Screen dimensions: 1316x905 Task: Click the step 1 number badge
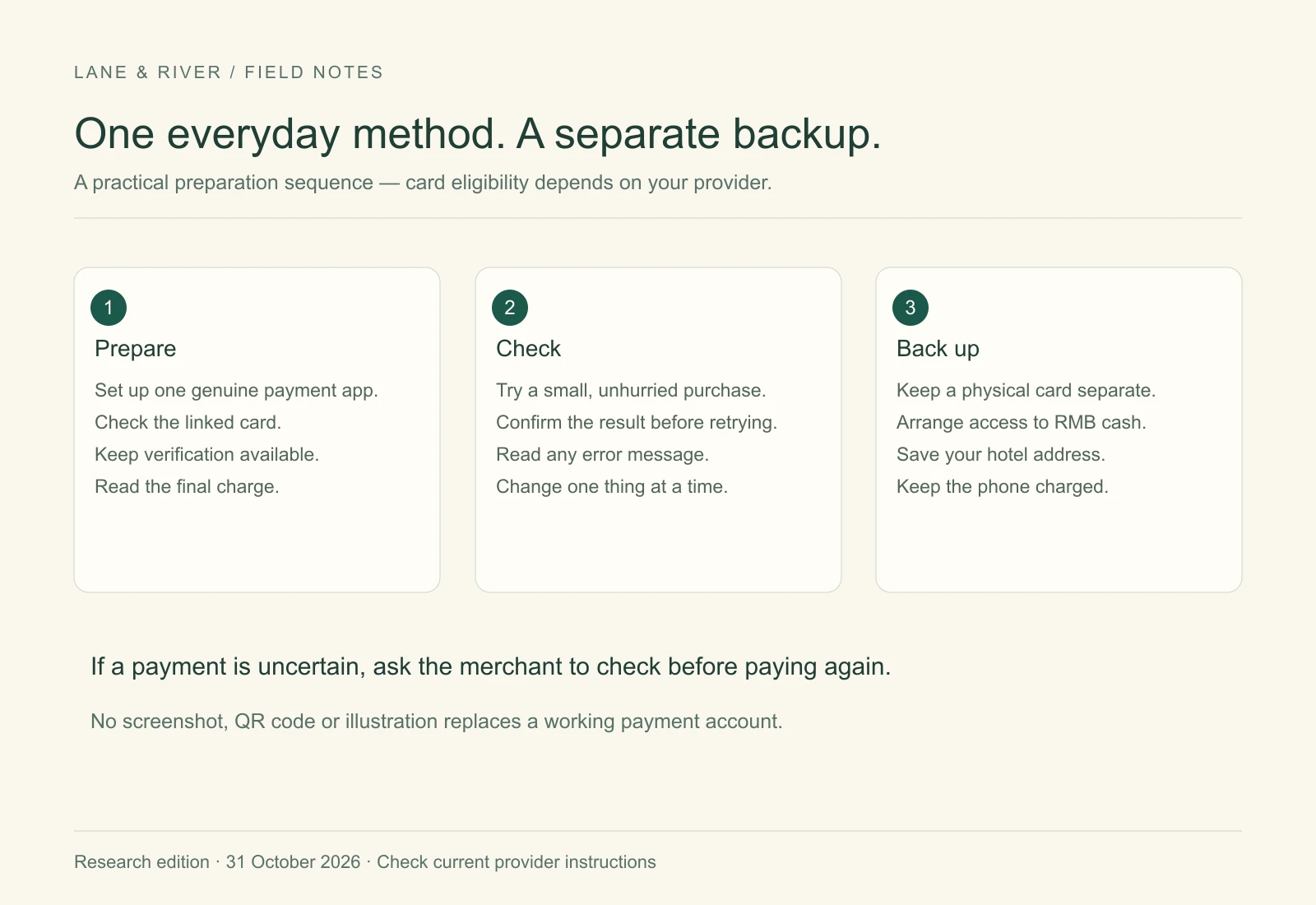(109, 308)
